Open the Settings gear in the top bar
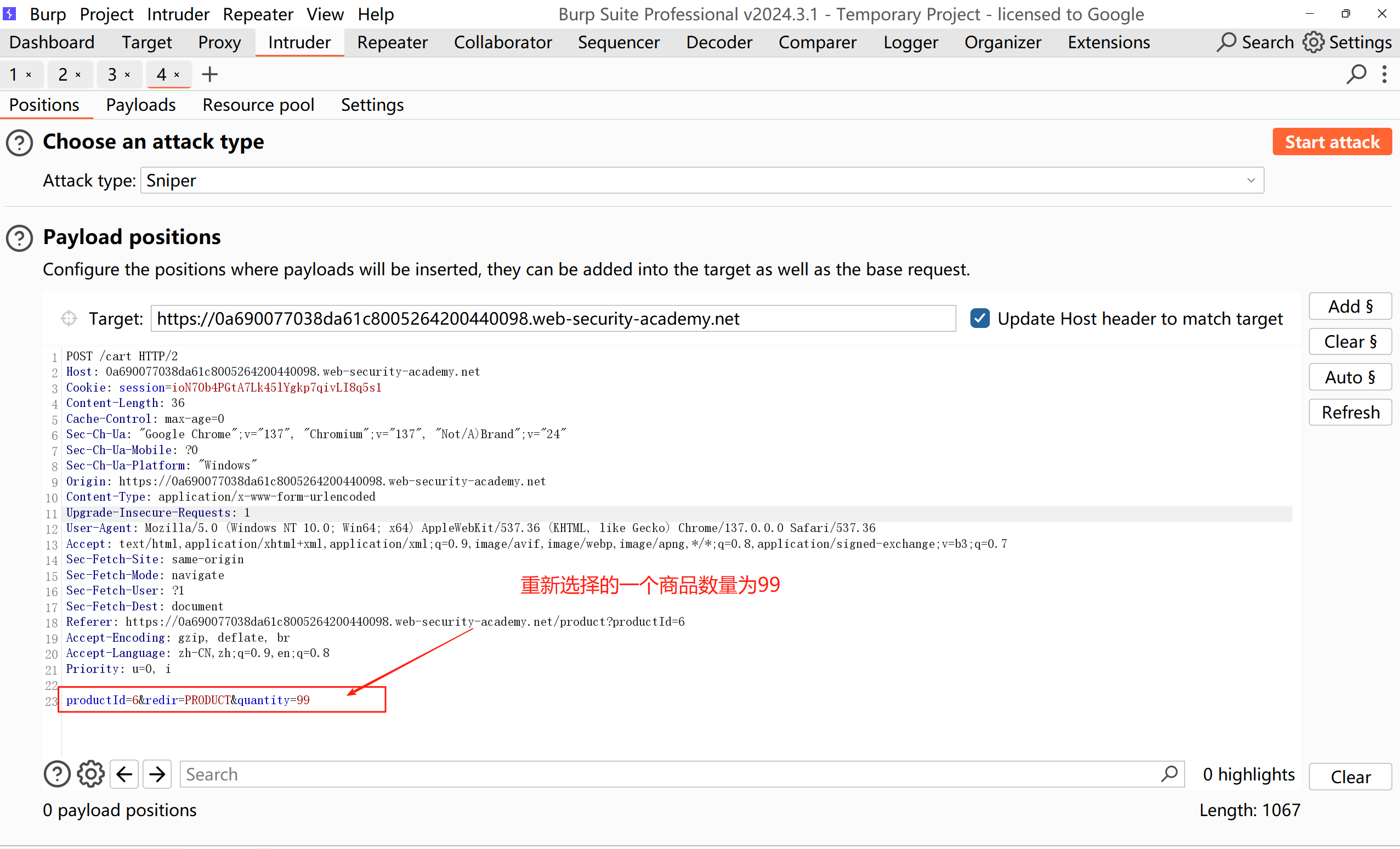 [1314, 43]
